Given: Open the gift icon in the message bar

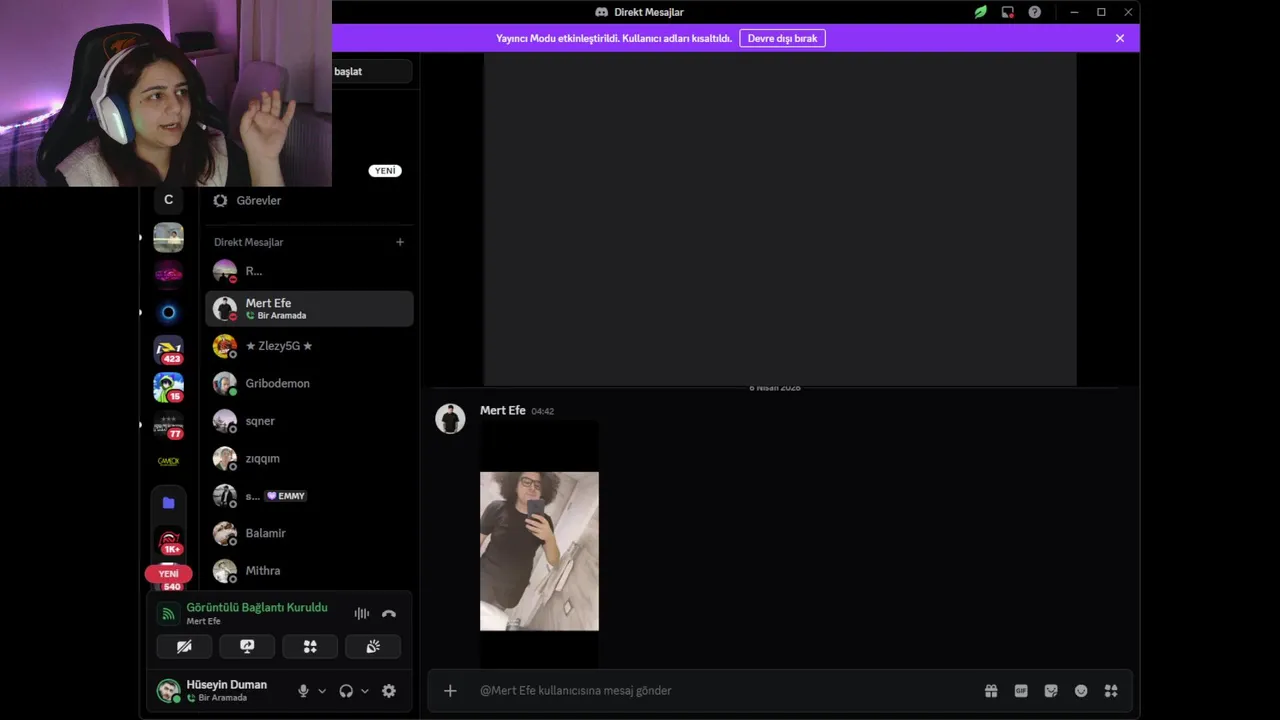Looking at the screenshot, I should coord(991,690).
